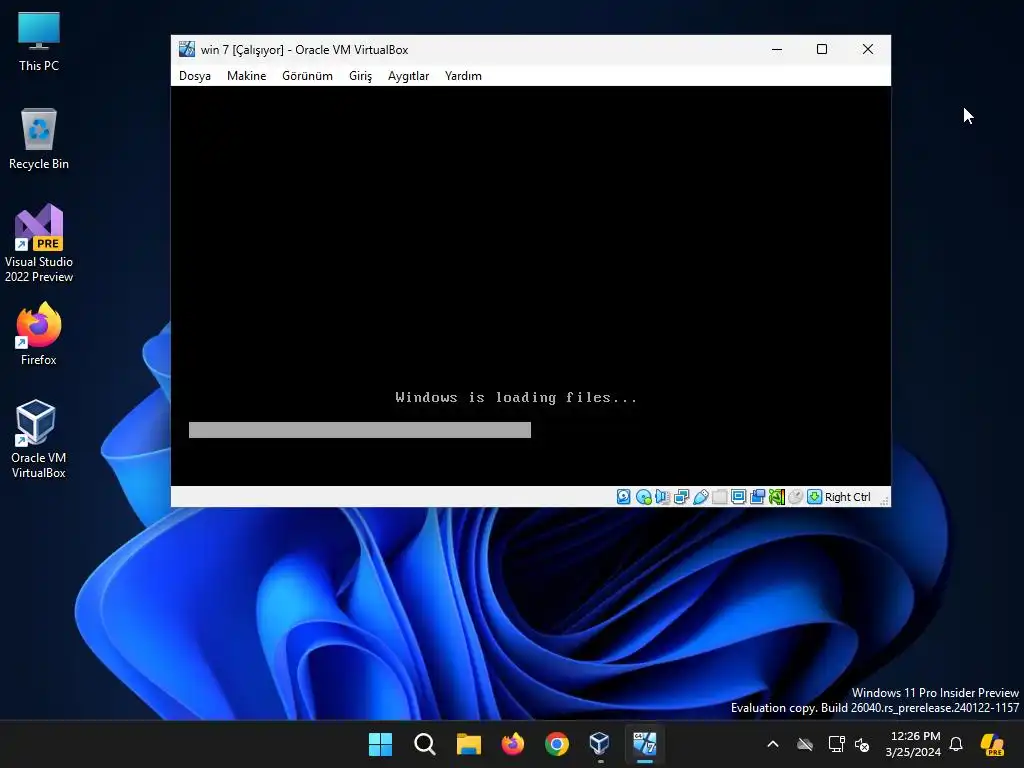Click the recording status icon

click(758, 497)
